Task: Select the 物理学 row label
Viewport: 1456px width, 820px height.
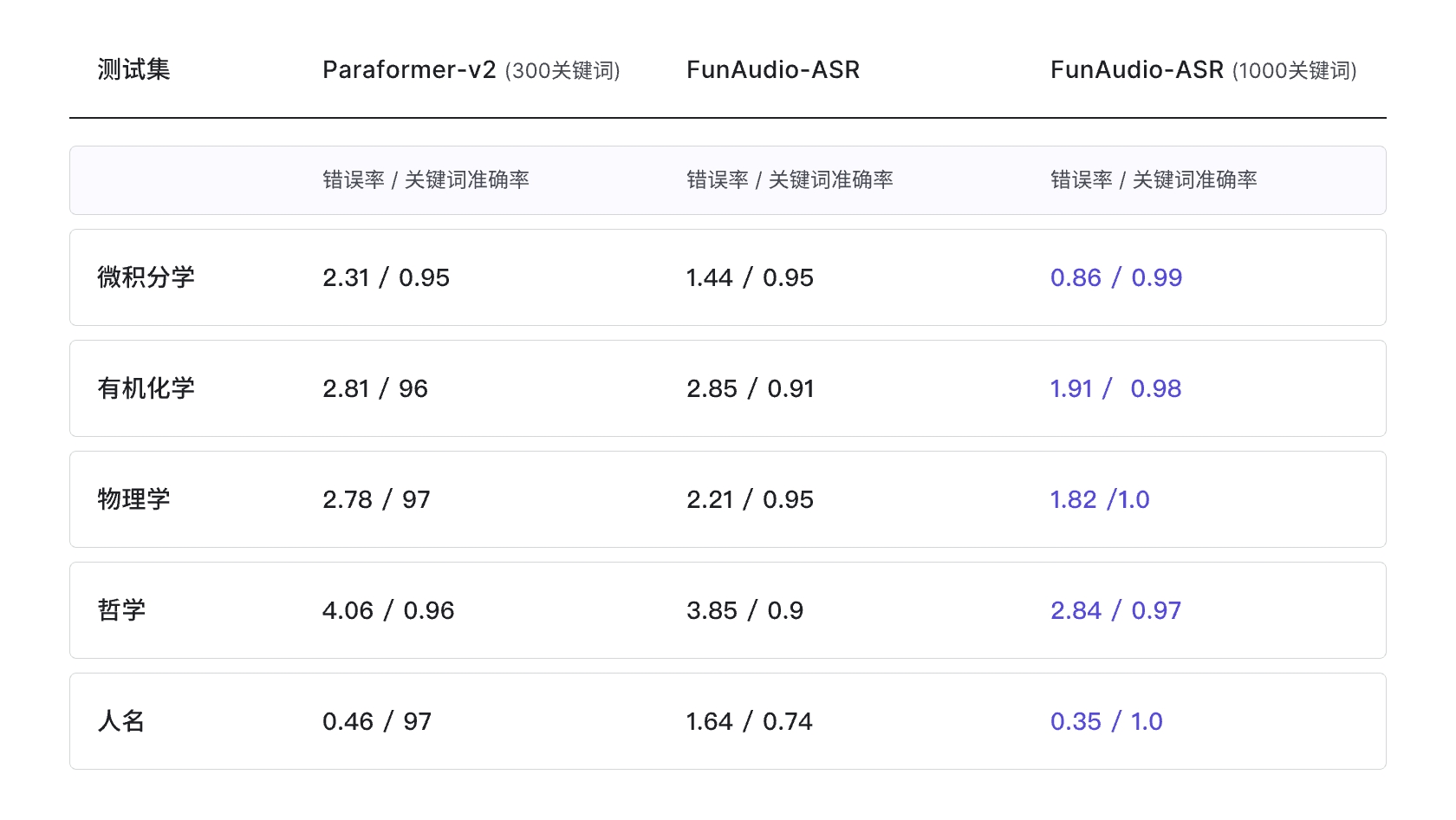Action: point(133,499)
